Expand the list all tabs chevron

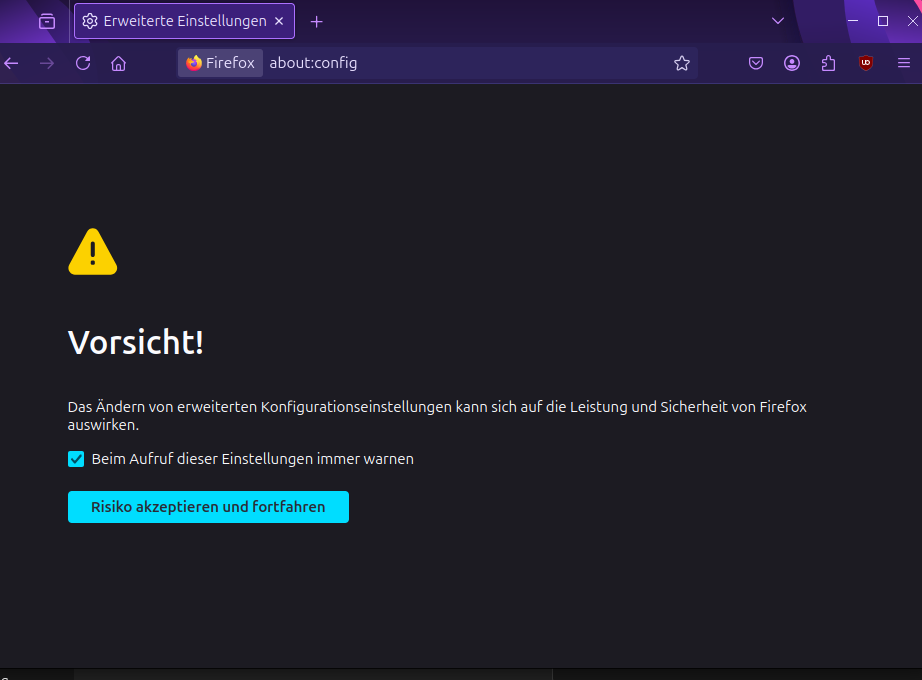point(778,21)
